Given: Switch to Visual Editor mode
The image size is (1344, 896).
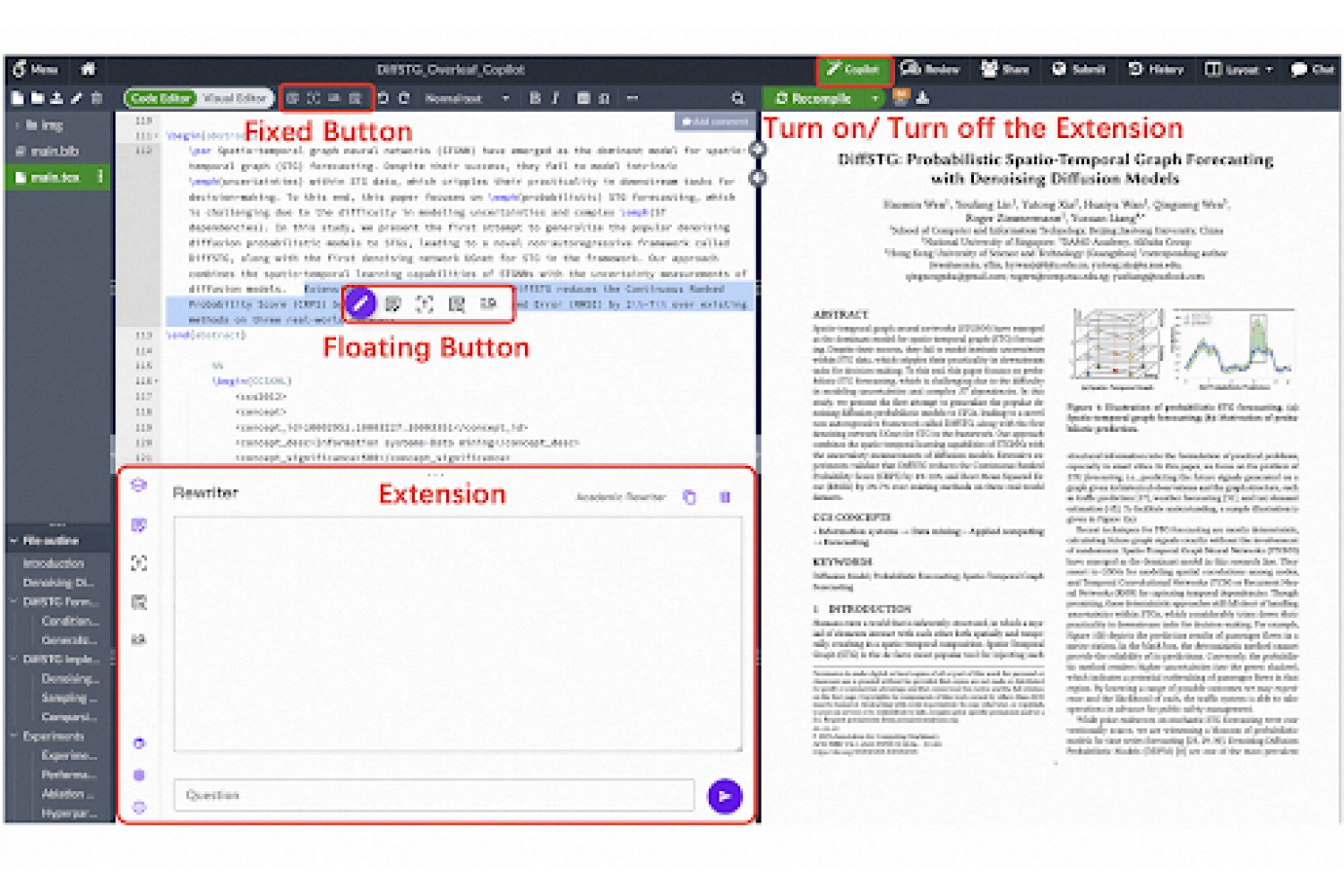Looking at the screenshot, I should 234,98.
